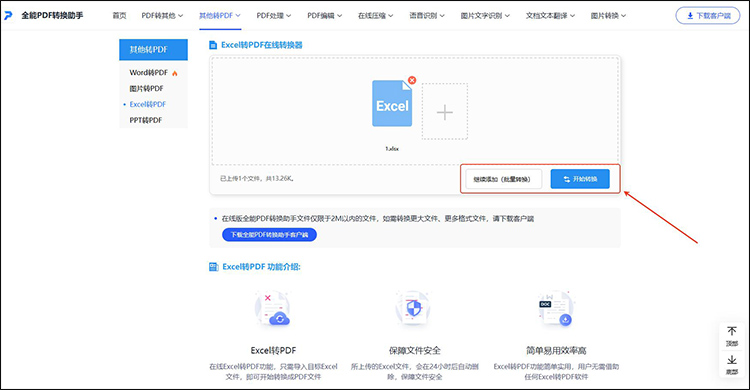The width and height of the screenshot is (750, 390).
Task: Open PPT转PDF in the sidebar
Action: click(146, 120)
